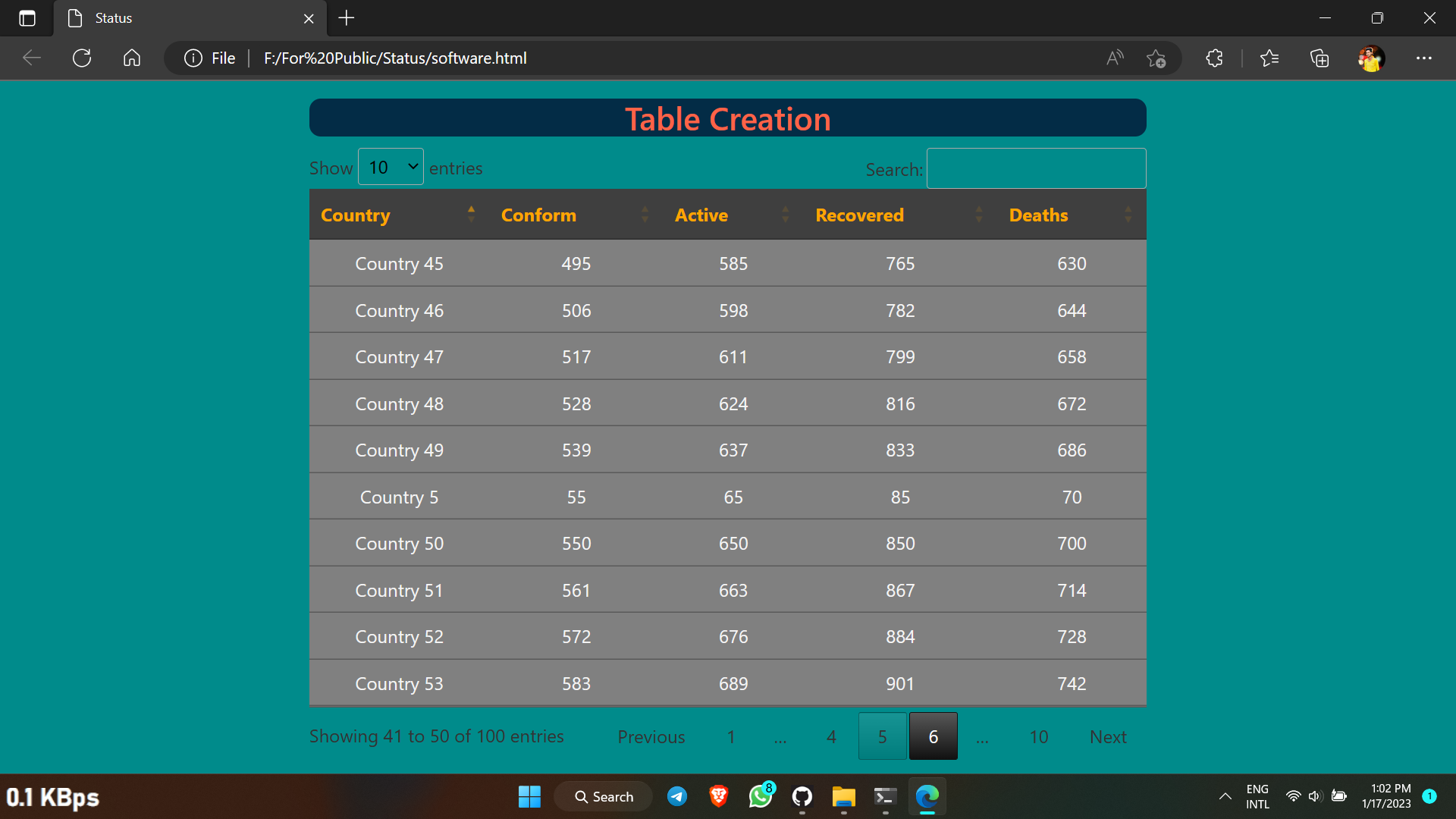Viewport: 1456px width, 819px height.
Task: Click the table Search input field
Action: (1036, 168)
